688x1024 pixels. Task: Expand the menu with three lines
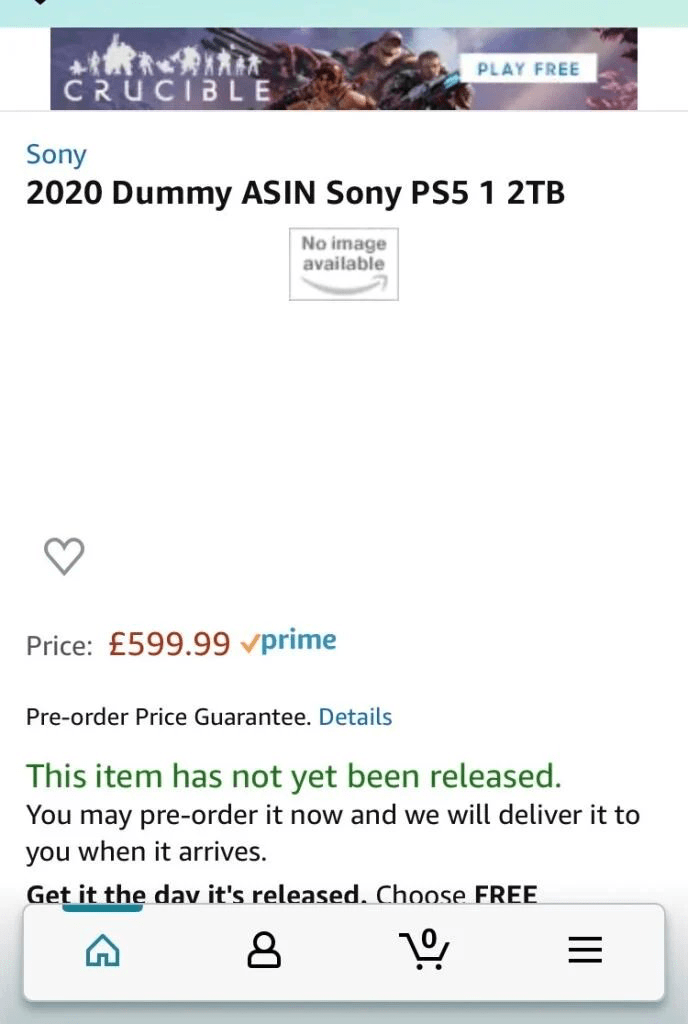(585, 950)
